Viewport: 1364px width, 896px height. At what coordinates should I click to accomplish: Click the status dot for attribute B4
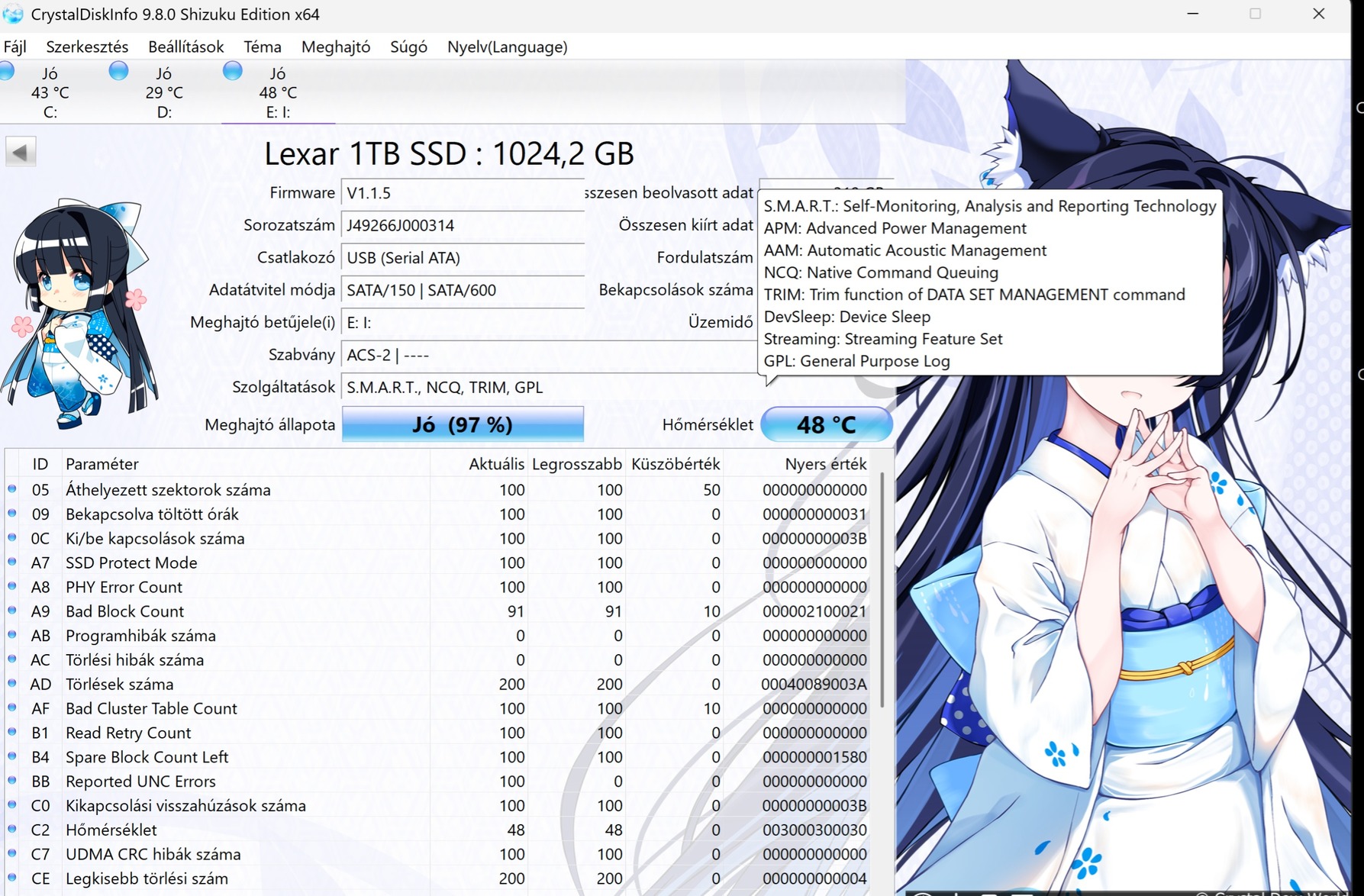12,756
